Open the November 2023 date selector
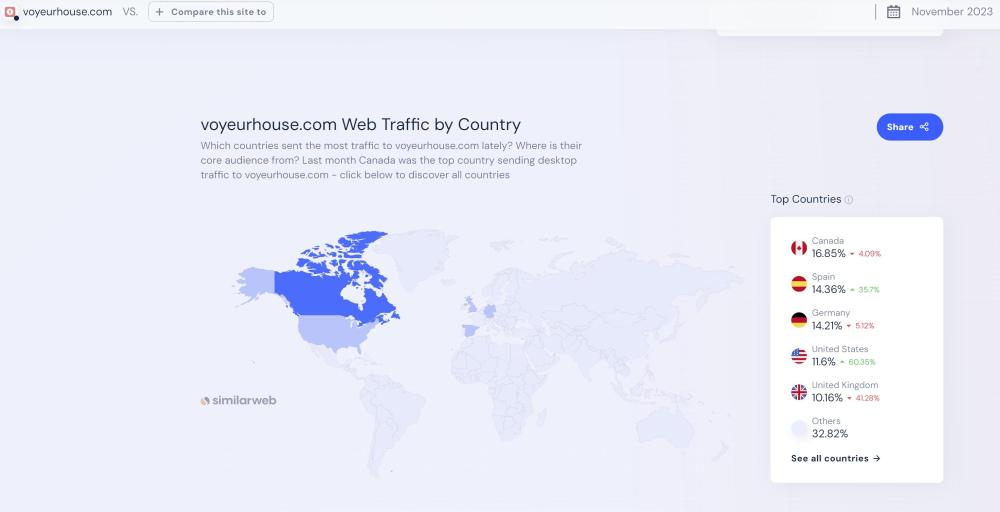Screen dimensions: 1000x512 951,12
